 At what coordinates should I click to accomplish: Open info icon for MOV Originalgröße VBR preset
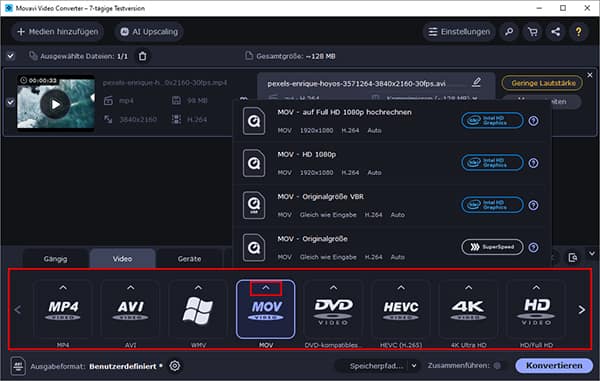click(533, 205)
